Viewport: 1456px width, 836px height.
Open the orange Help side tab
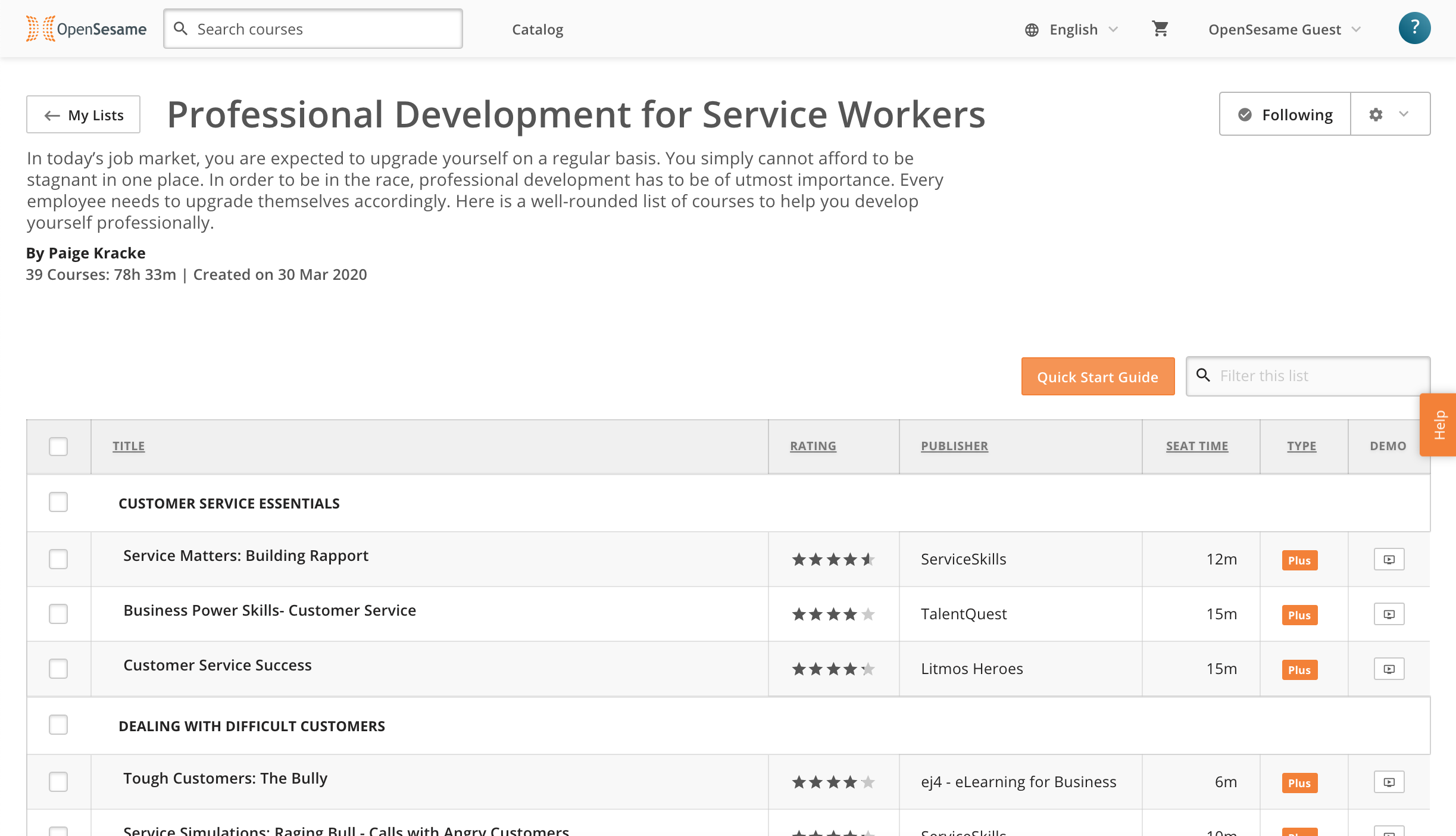click(x=1439, y=425)
